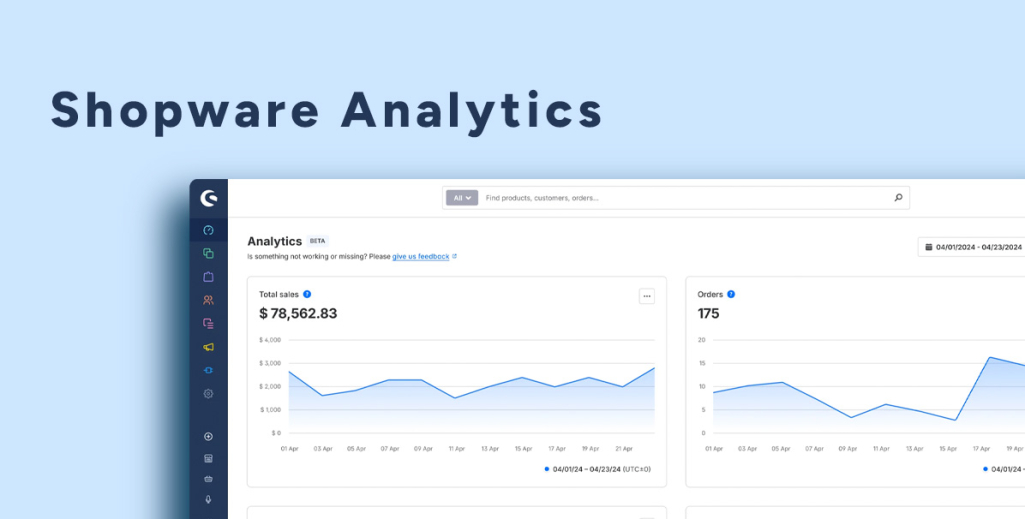Click the $ 3,000 axis label
The width and height of the screenshot is (1025, 519).
click(x=270, y=363)
